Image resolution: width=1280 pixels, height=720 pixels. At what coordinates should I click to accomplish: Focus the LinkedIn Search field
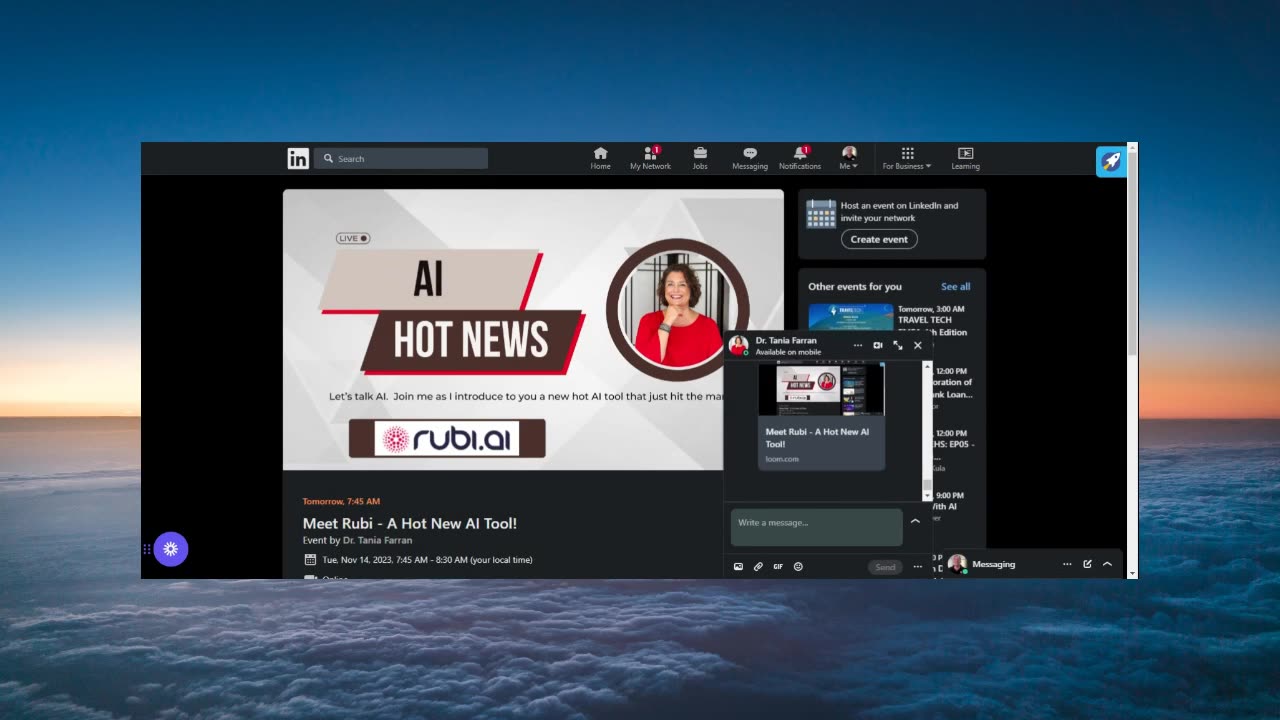pyautogui.click(x=401, y=158)
